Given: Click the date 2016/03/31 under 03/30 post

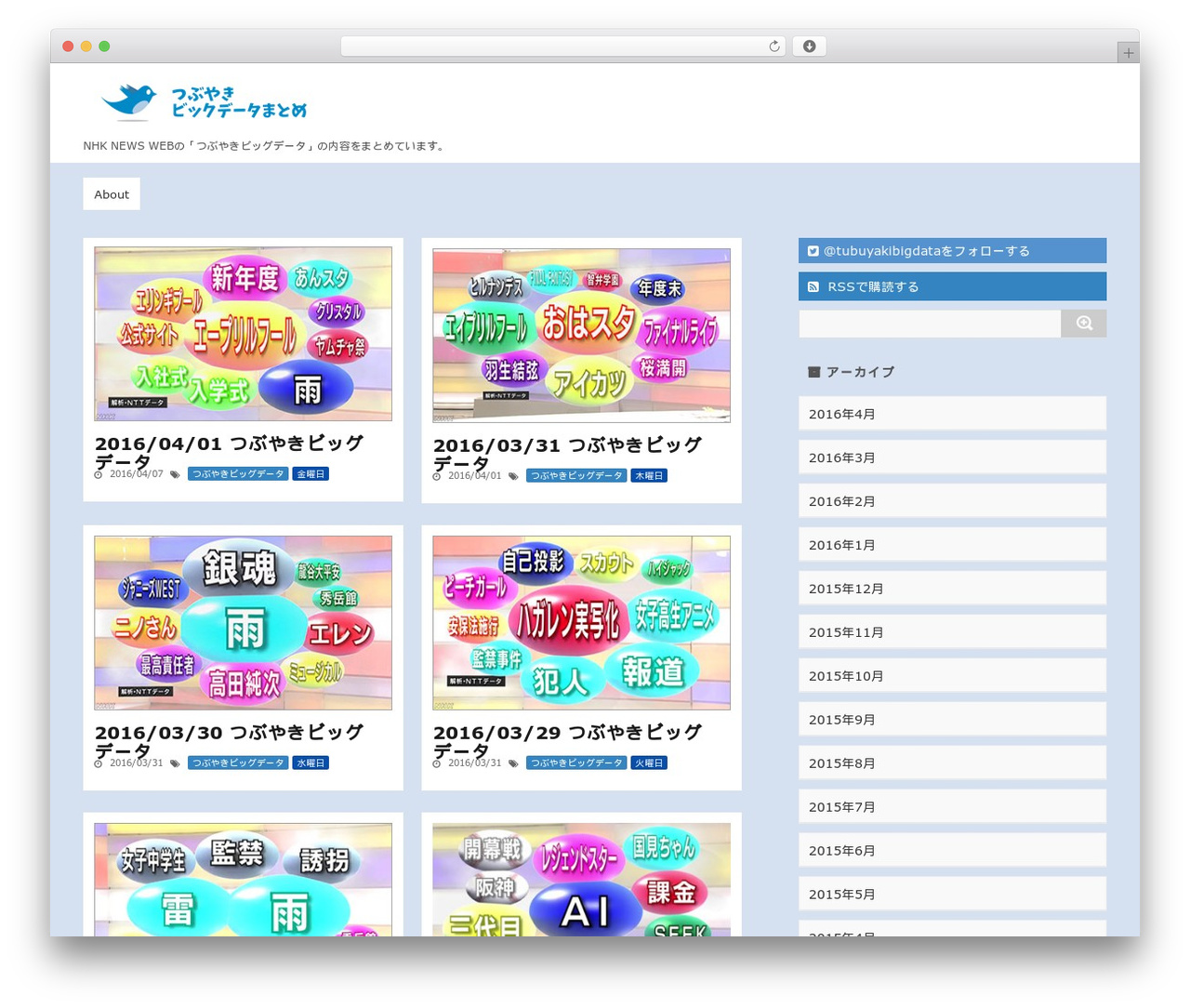Looking at the screenshot, I should [x=137, y=763].
